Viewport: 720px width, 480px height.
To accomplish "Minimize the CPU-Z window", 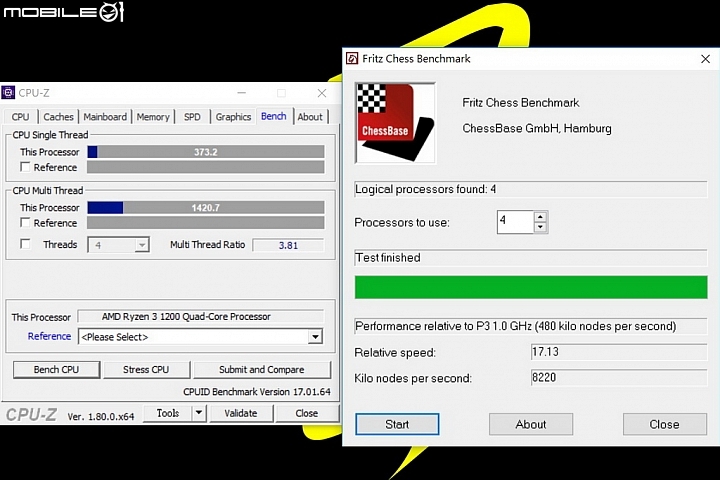I will pyautogui.click(x=242, y=93).
